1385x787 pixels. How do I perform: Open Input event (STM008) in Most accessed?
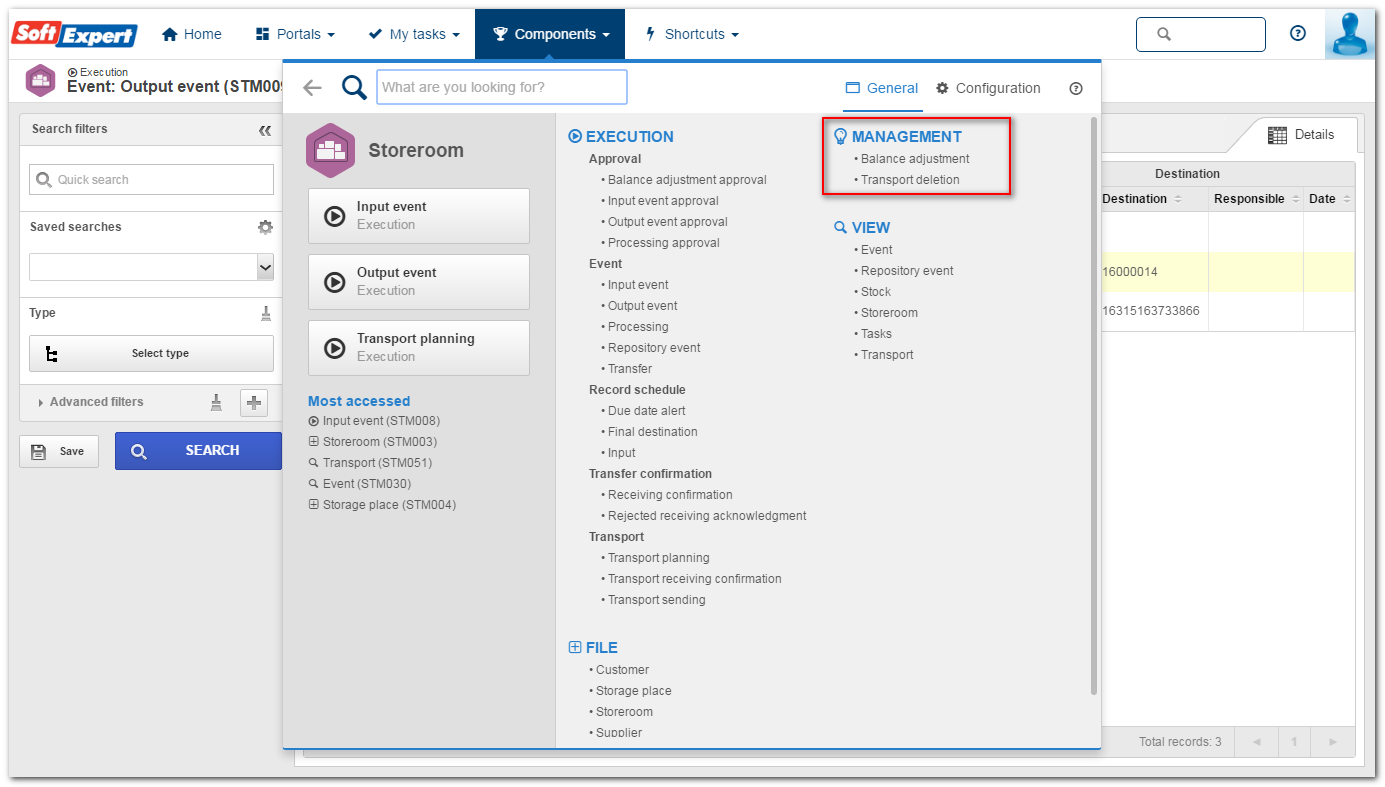pyautogui.click(x=374, y=421)
